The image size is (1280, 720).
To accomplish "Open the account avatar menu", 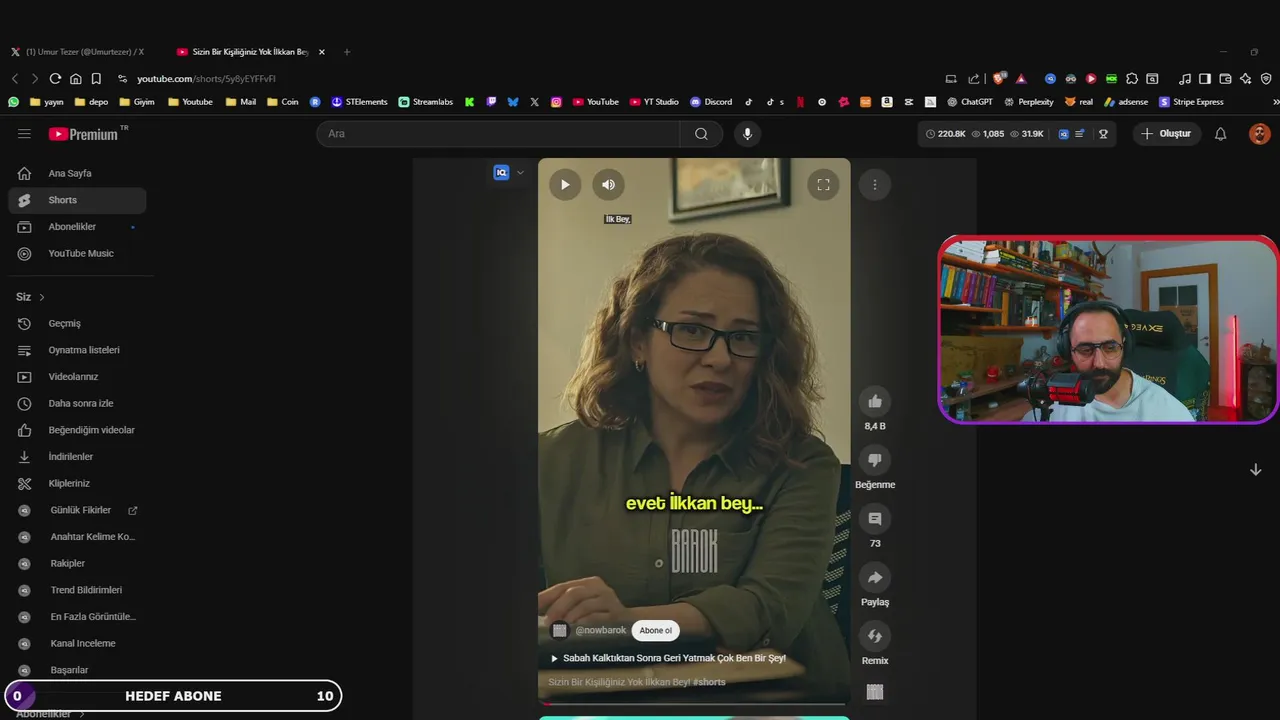I will (1259, 134).
